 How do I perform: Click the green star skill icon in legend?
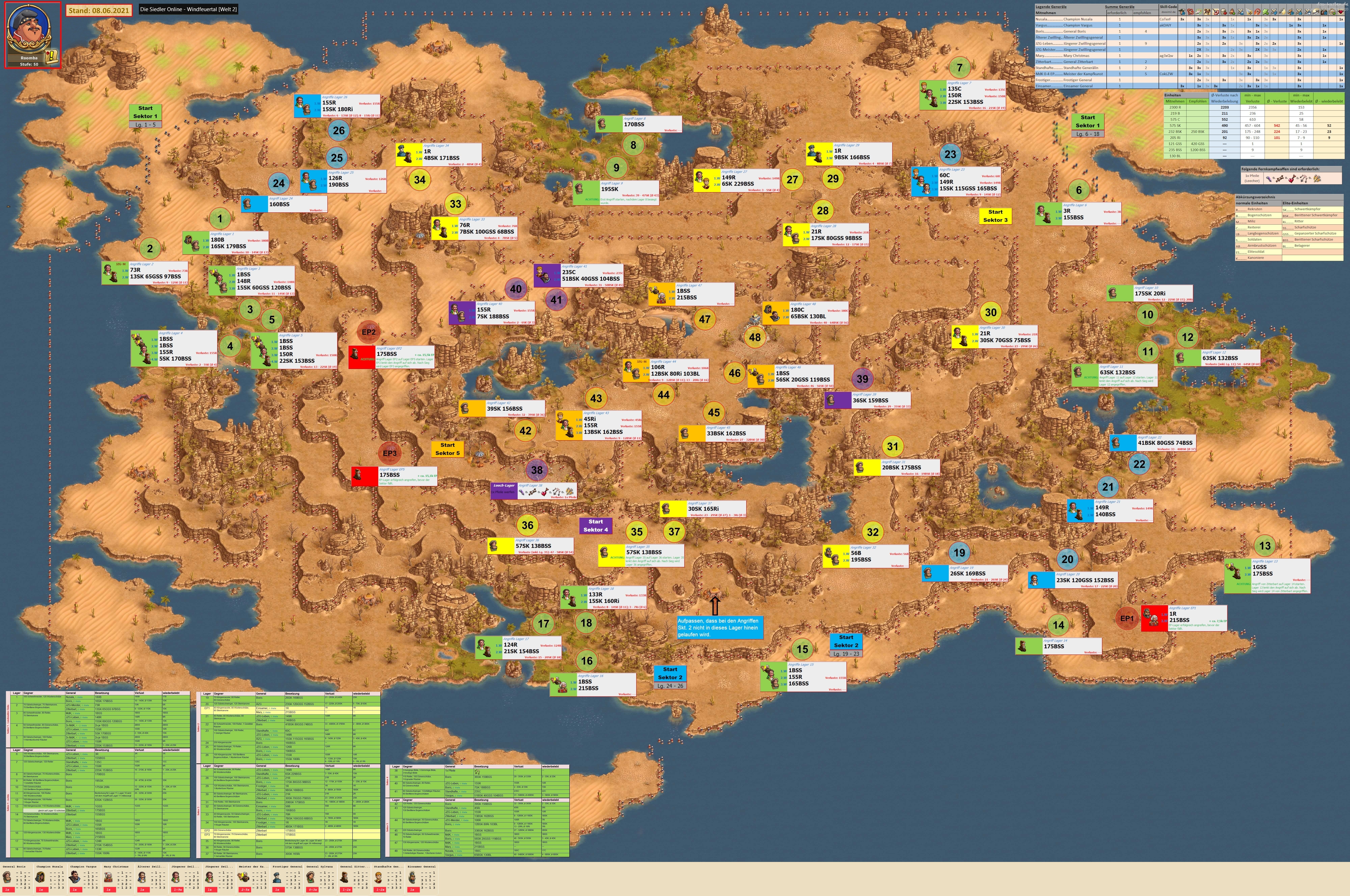[x=1265, y=11]
